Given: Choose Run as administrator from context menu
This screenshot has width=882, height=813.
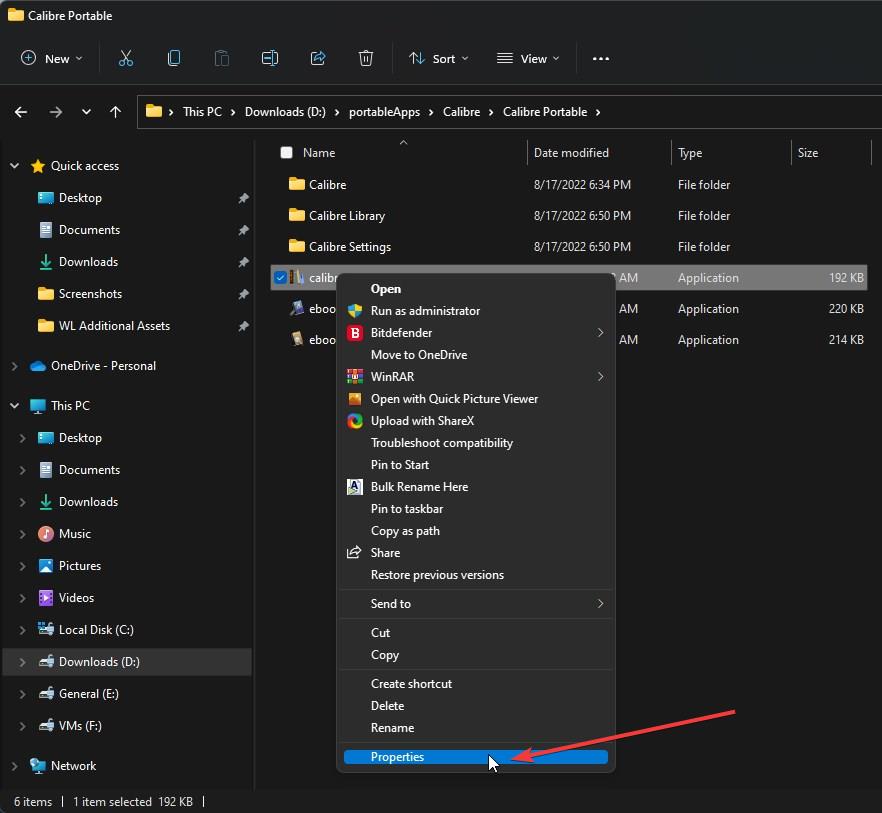Looking at the screenshot, I should point(425,311).
